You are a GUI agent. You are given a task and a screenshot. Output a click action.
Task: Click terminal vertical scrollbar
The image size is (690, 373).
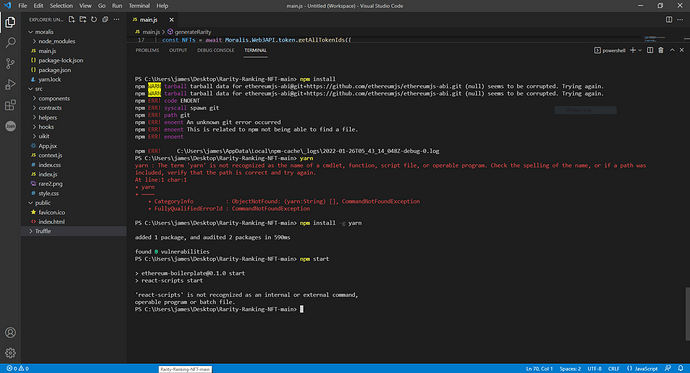click(x=687, y=314)
